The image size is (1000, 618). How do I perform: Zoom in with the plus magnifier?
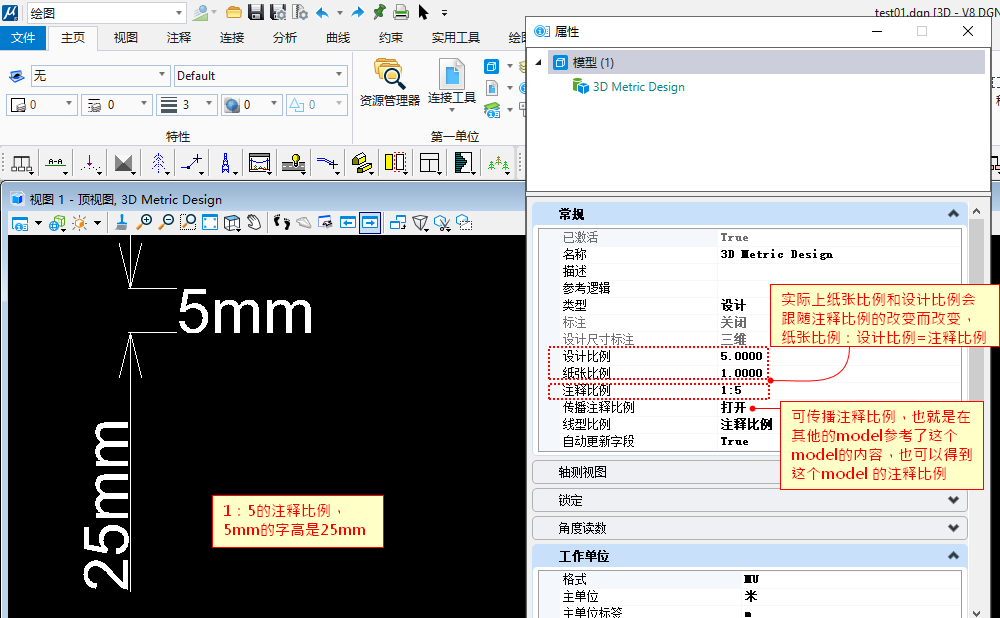point(145,223)
